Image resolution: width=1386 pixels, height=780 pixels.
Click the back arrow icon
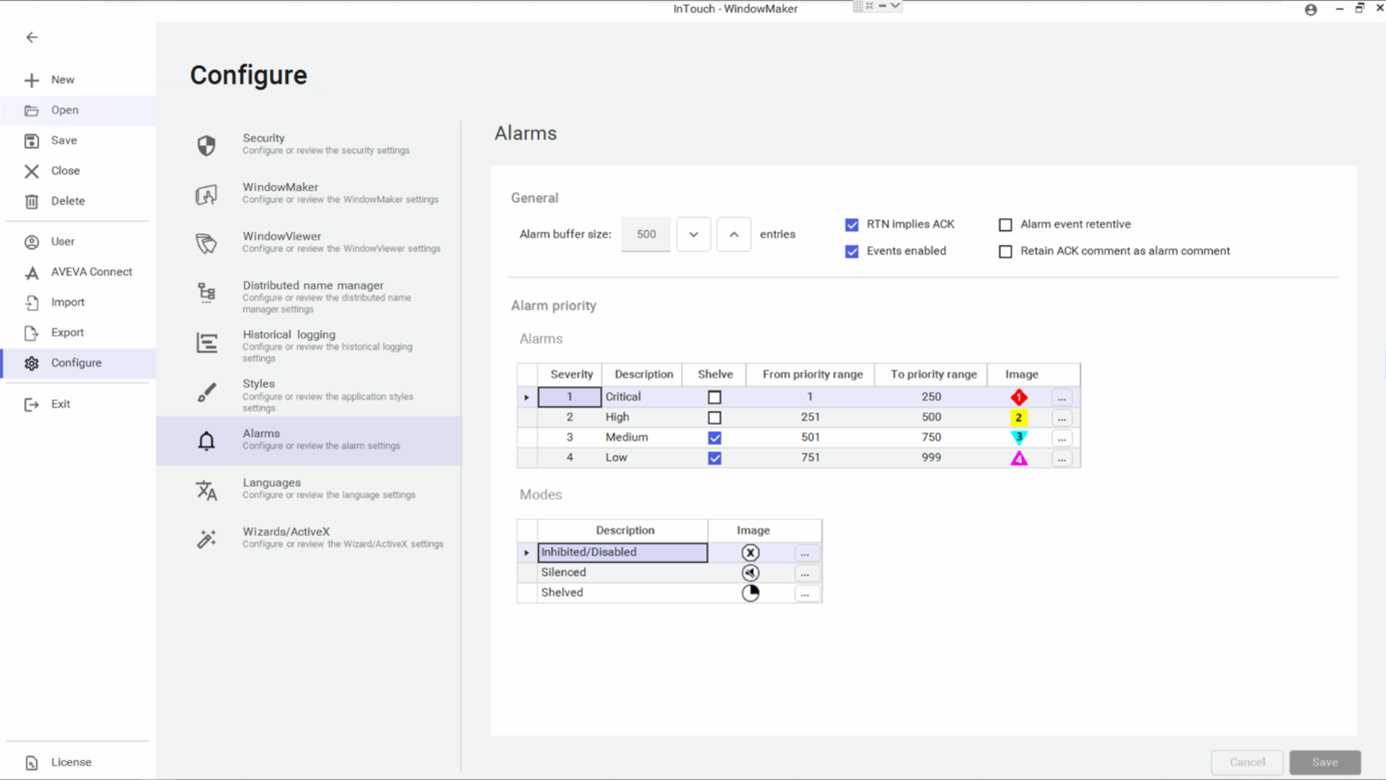pyautogui.click(x=32, y=37)
